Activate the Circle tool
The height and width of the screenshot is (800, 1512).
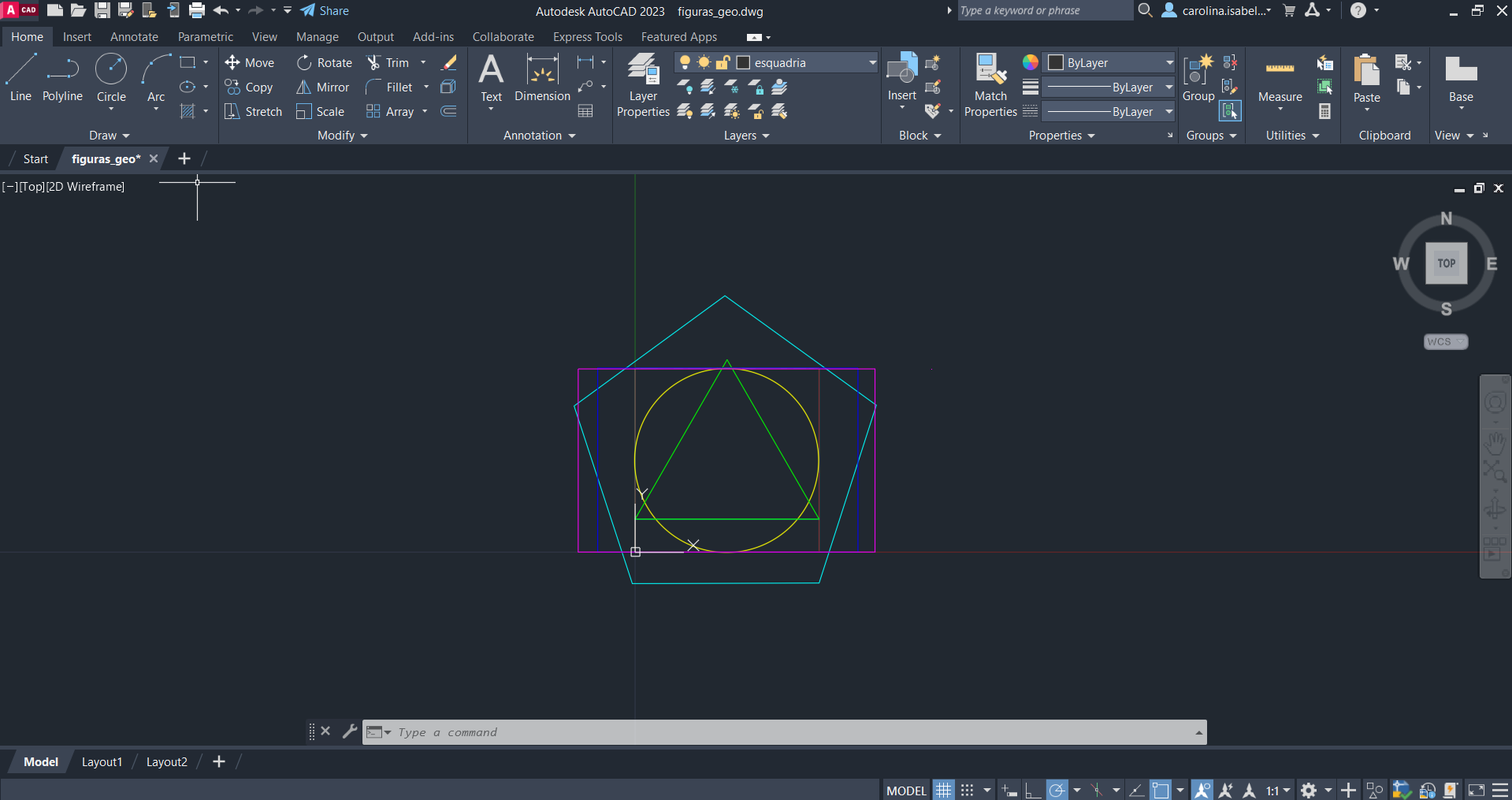(x=111, y=78)
